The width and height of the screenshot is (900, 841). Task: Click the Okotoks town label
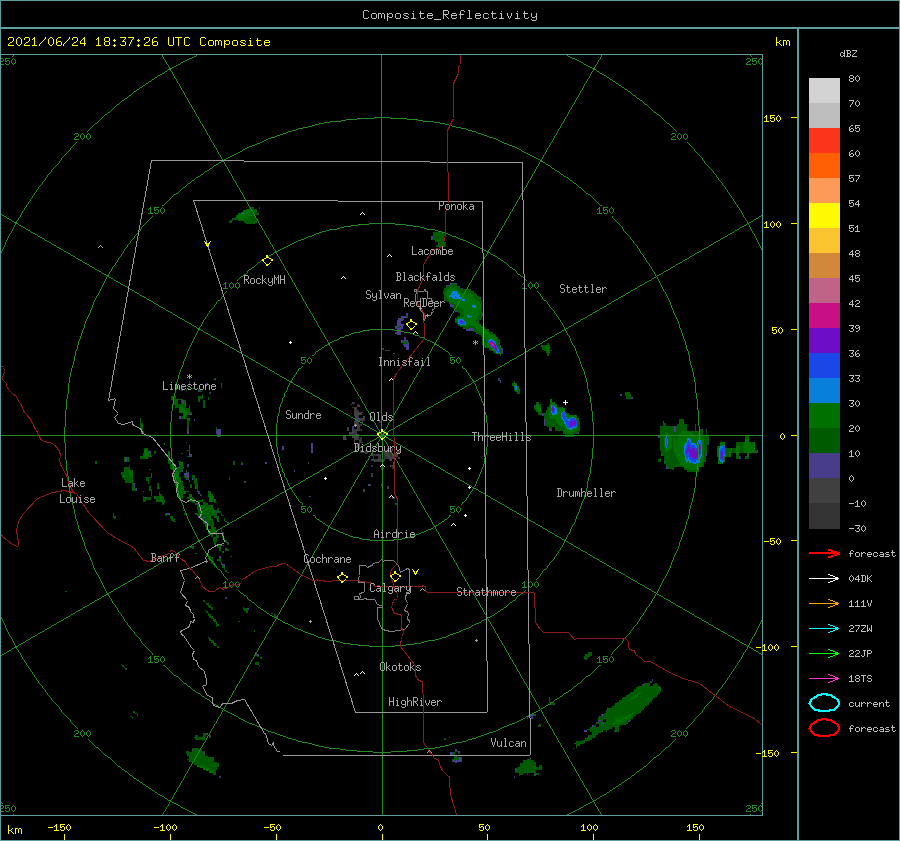[400, 667]
